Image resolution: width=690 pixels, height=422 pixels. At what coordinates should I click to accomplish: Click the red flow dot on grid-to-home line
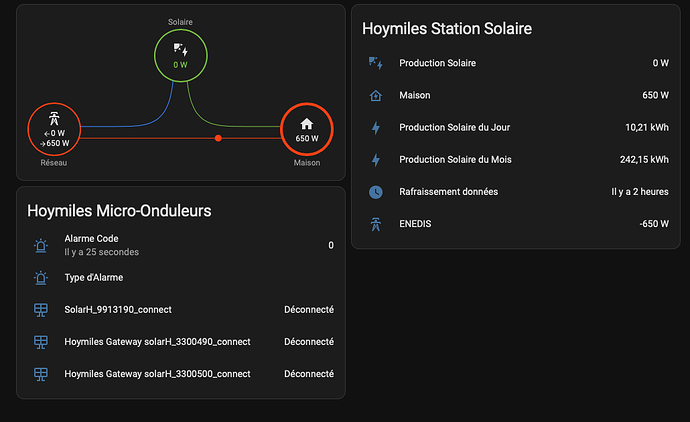(218, 138)
